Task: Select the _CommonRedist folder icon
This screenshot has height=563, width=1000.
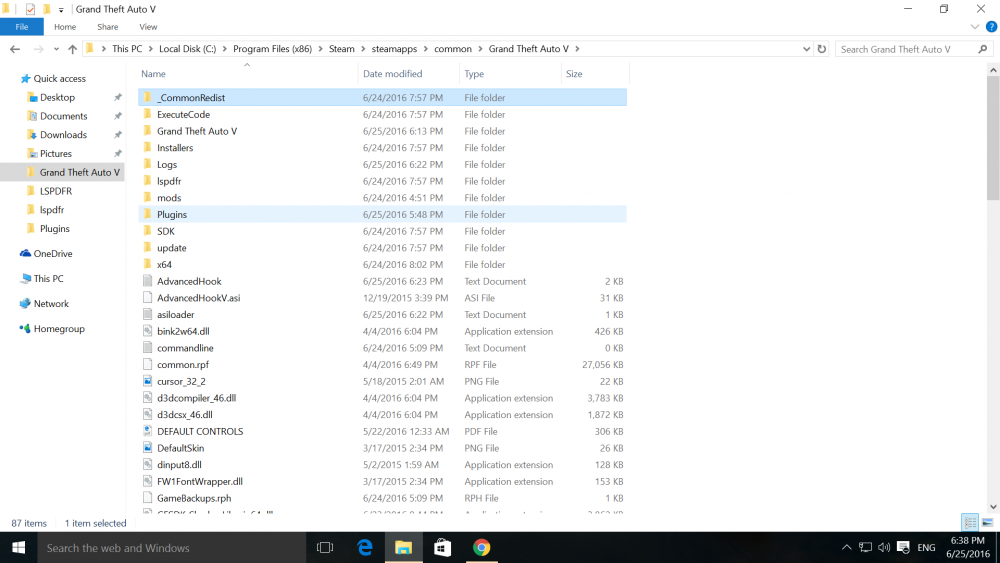Action: [x=147, y=98]
